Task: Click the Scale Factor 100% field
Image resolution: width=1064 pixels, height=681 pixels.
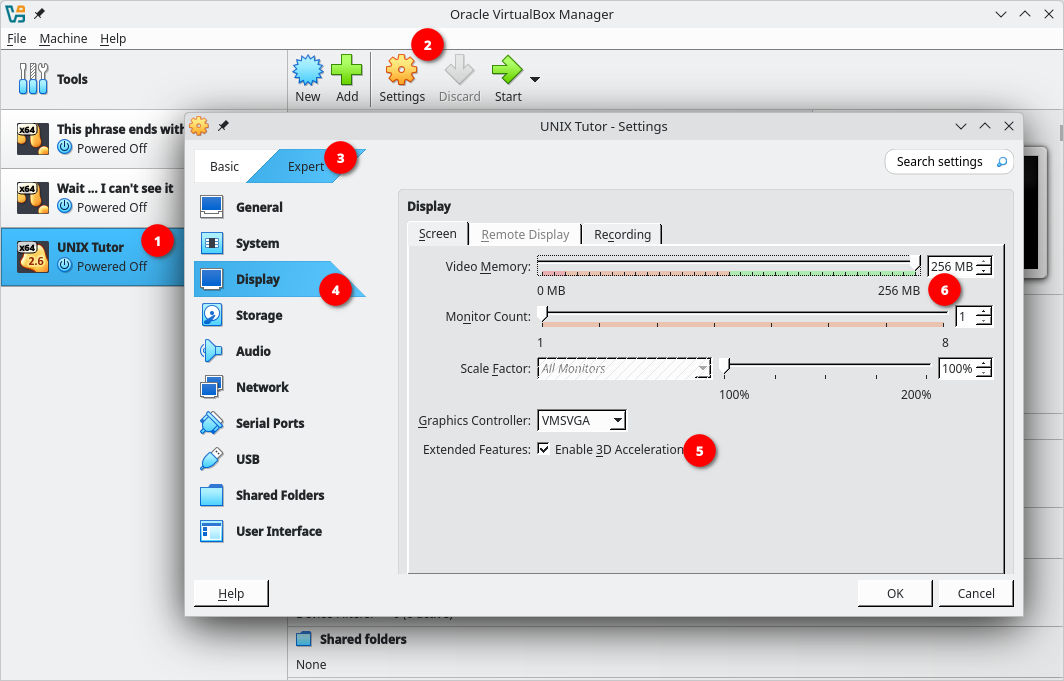Action: click(957, 368)
